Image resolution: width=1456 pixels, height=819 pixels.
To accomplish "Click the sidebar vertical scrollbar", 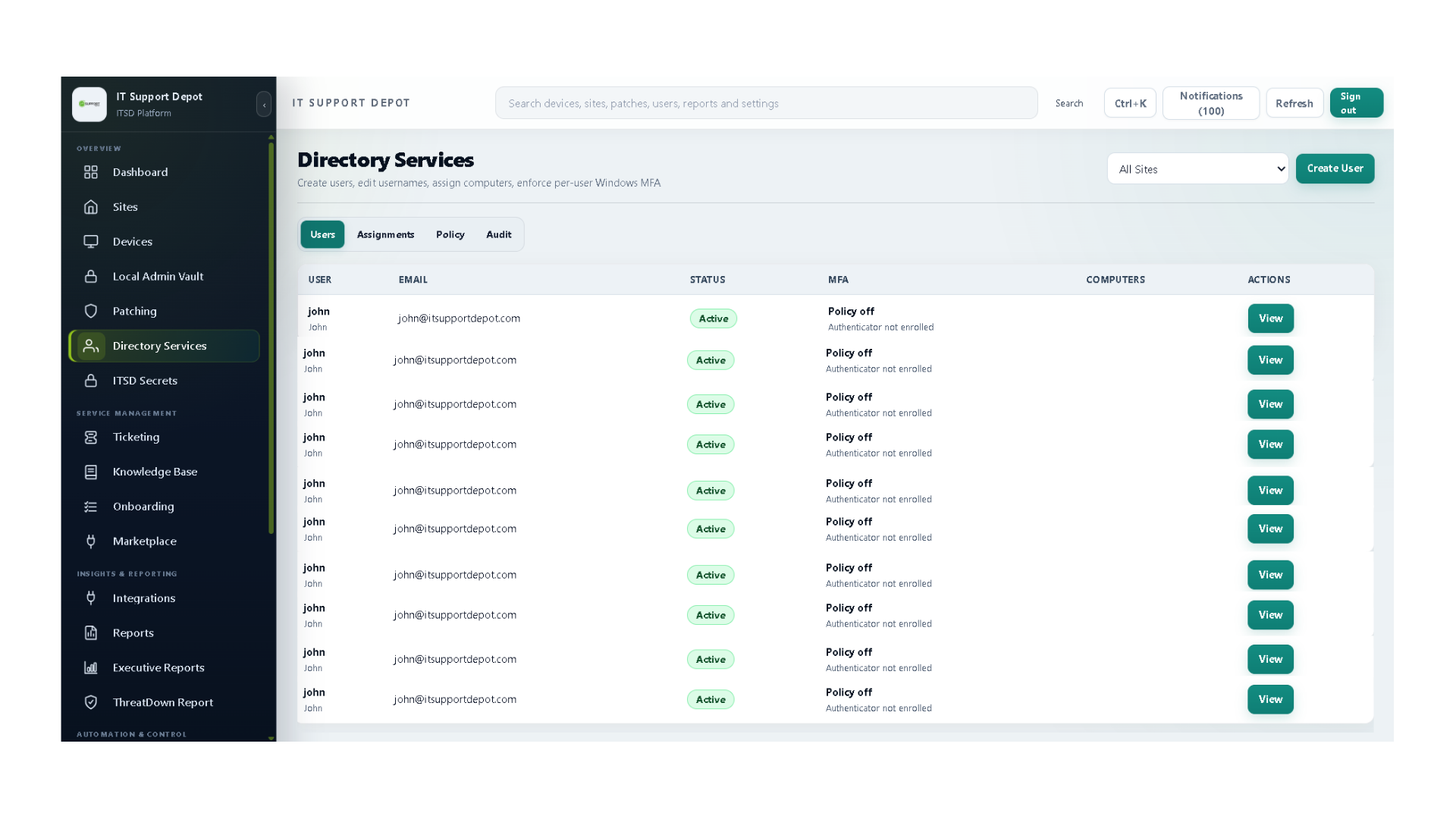I will coord(271,337).
